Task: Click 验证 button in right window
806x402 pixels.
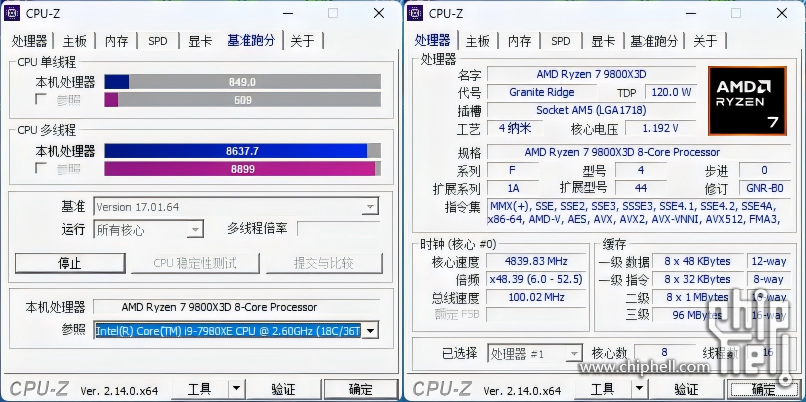Action: click(x=686, y=389)
